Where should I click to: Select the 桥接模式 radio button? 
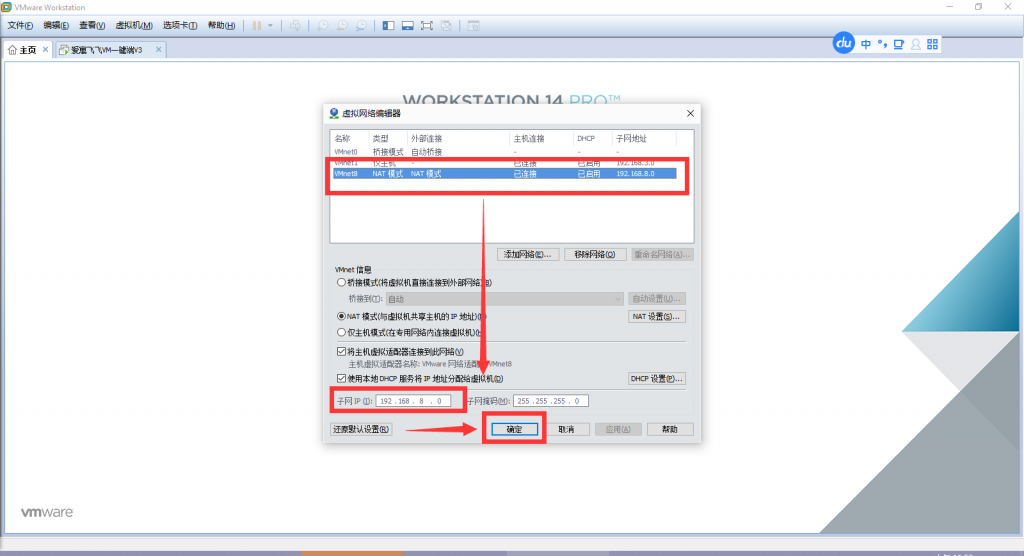[342, 283]
